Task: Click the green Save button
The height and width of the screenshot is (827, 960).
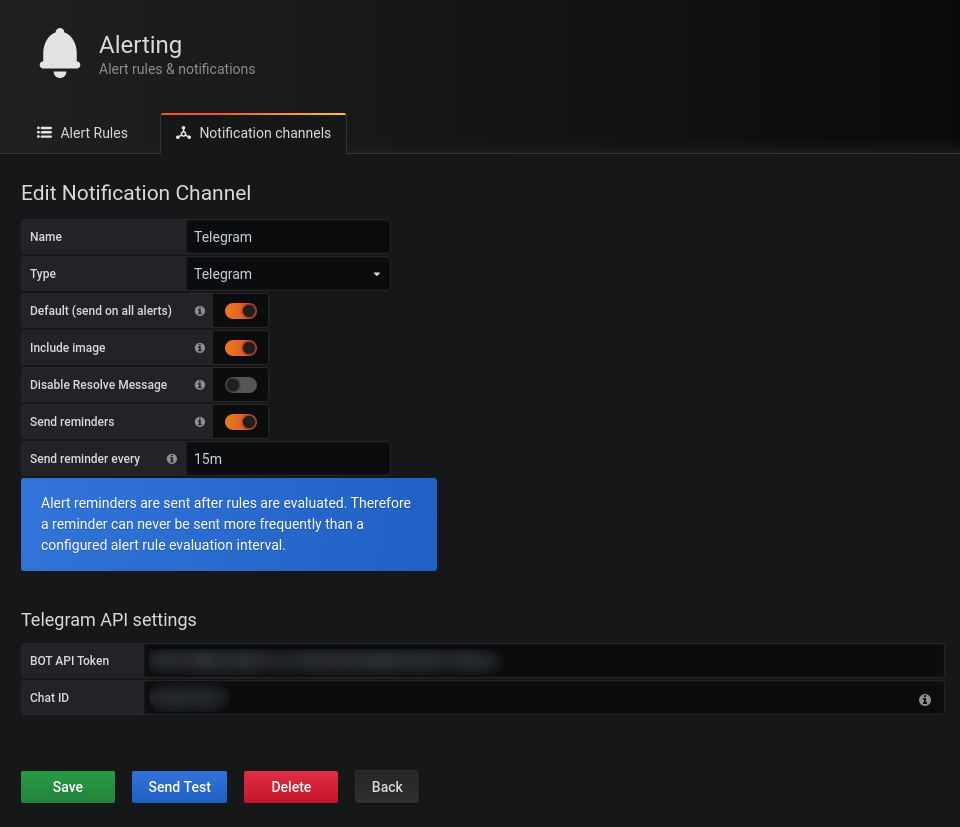Action: pyautogui.click(x=68, y=787)
